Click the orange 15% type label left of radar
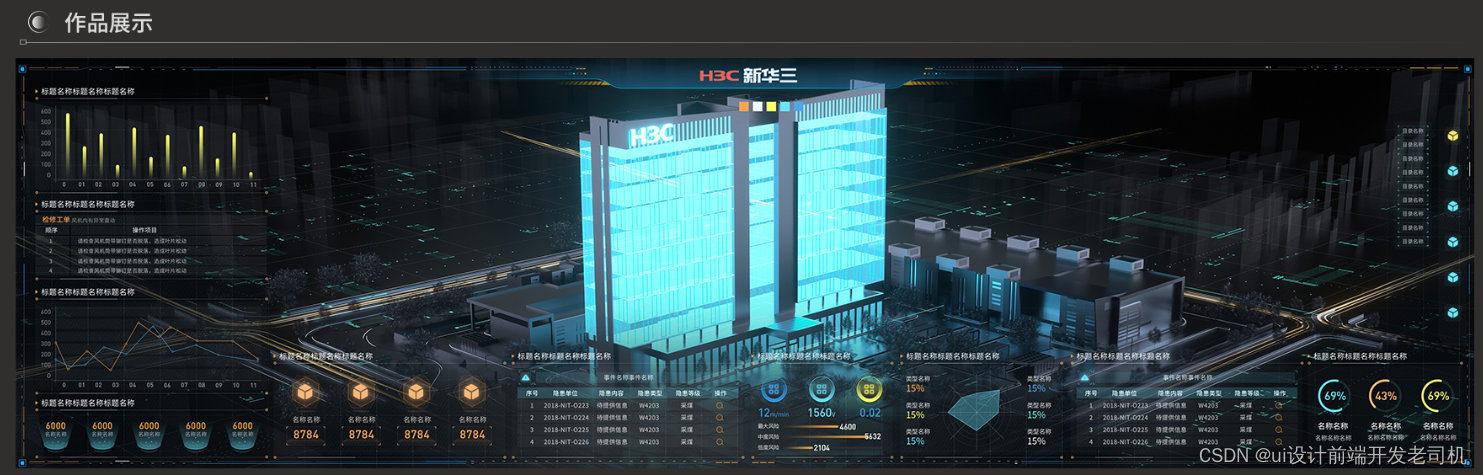 915,389
